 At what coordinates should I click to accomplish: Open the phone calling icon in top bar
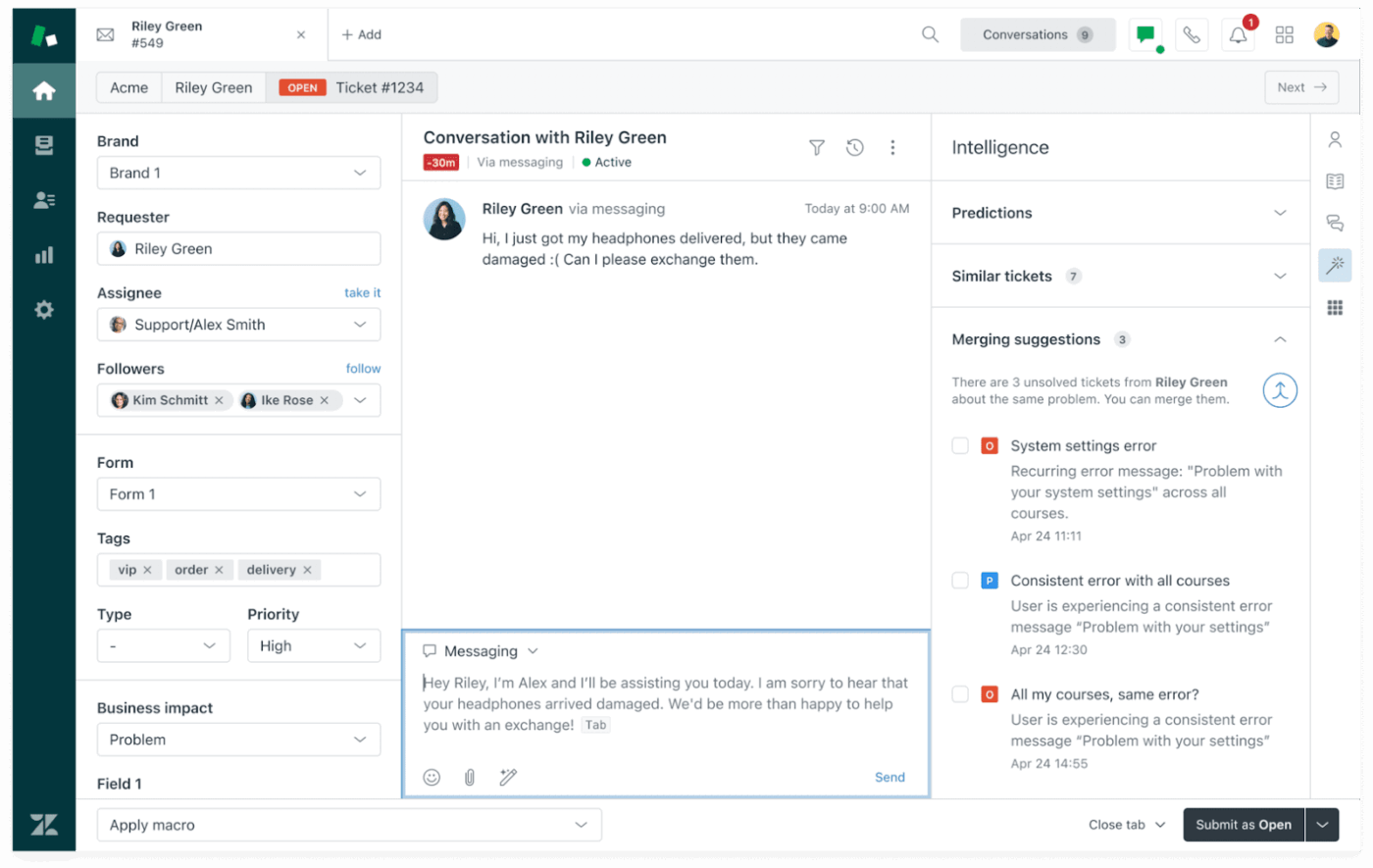pos(1192,33)
